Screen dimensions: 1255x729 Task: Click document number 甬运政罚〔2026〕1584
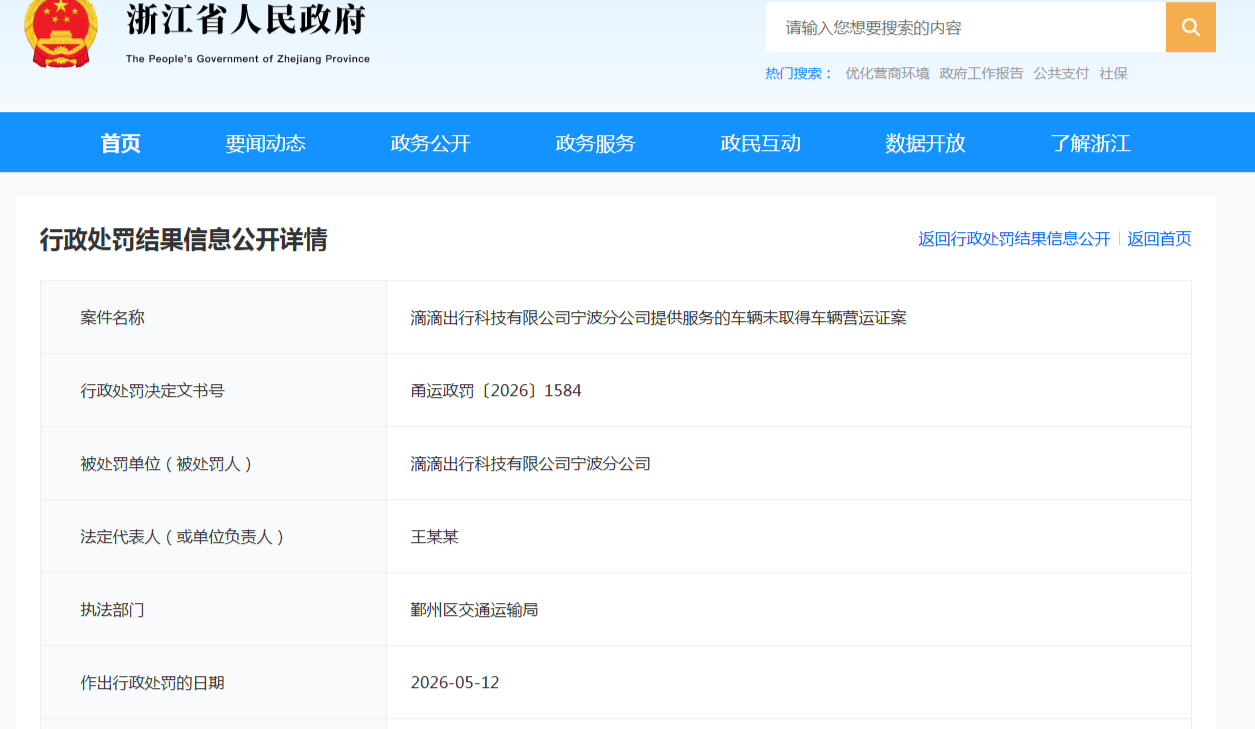coord(496,391)
